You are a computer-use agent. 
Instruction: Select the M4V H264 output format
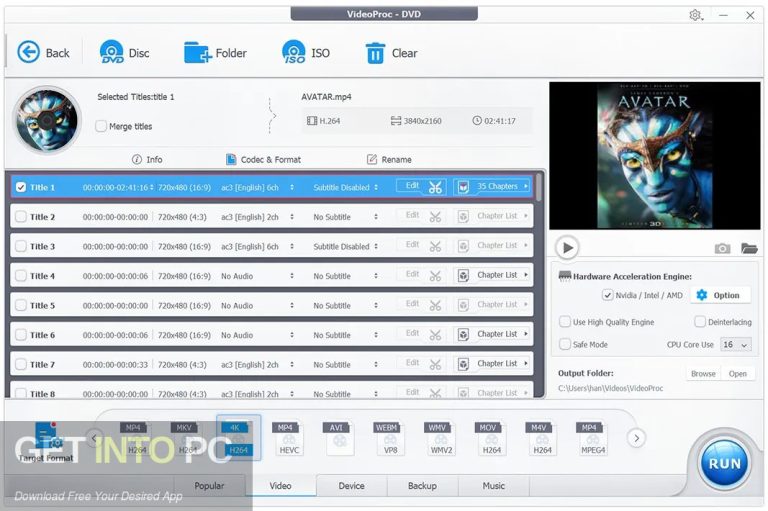pyautogui.click(x=542, y=438)
